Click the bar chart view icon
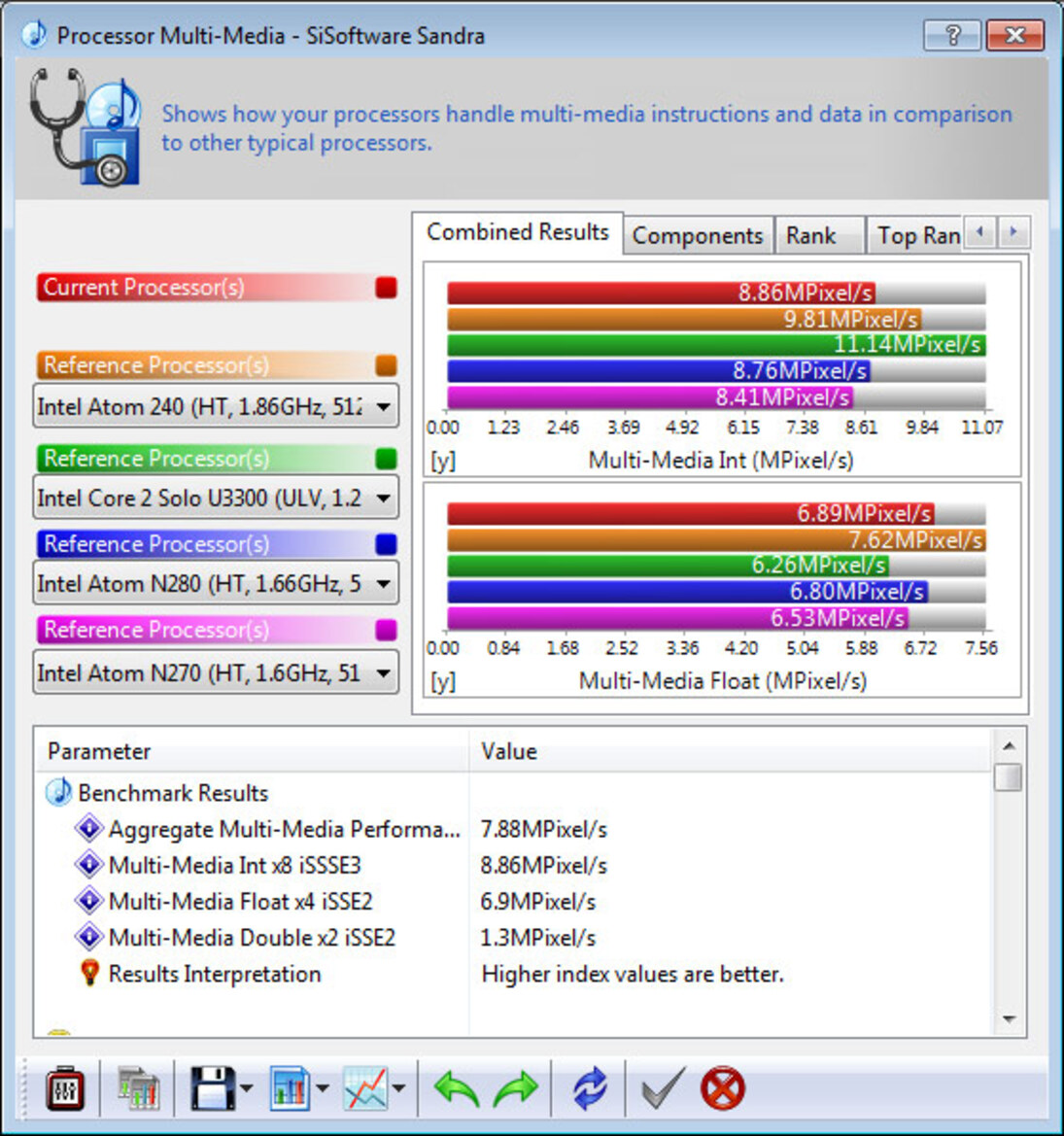Screen dimensions: 1064x1136 pos(290,1088)
